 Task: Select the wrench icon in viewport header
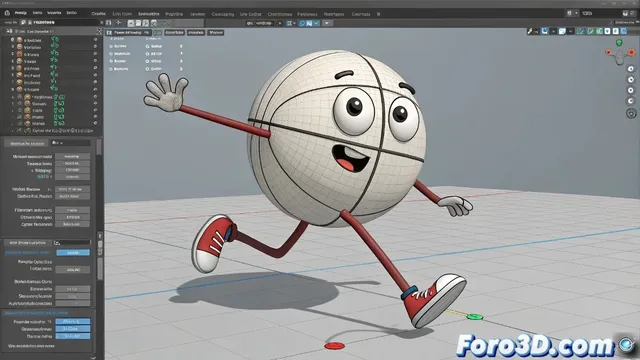(x=530, y=31)
